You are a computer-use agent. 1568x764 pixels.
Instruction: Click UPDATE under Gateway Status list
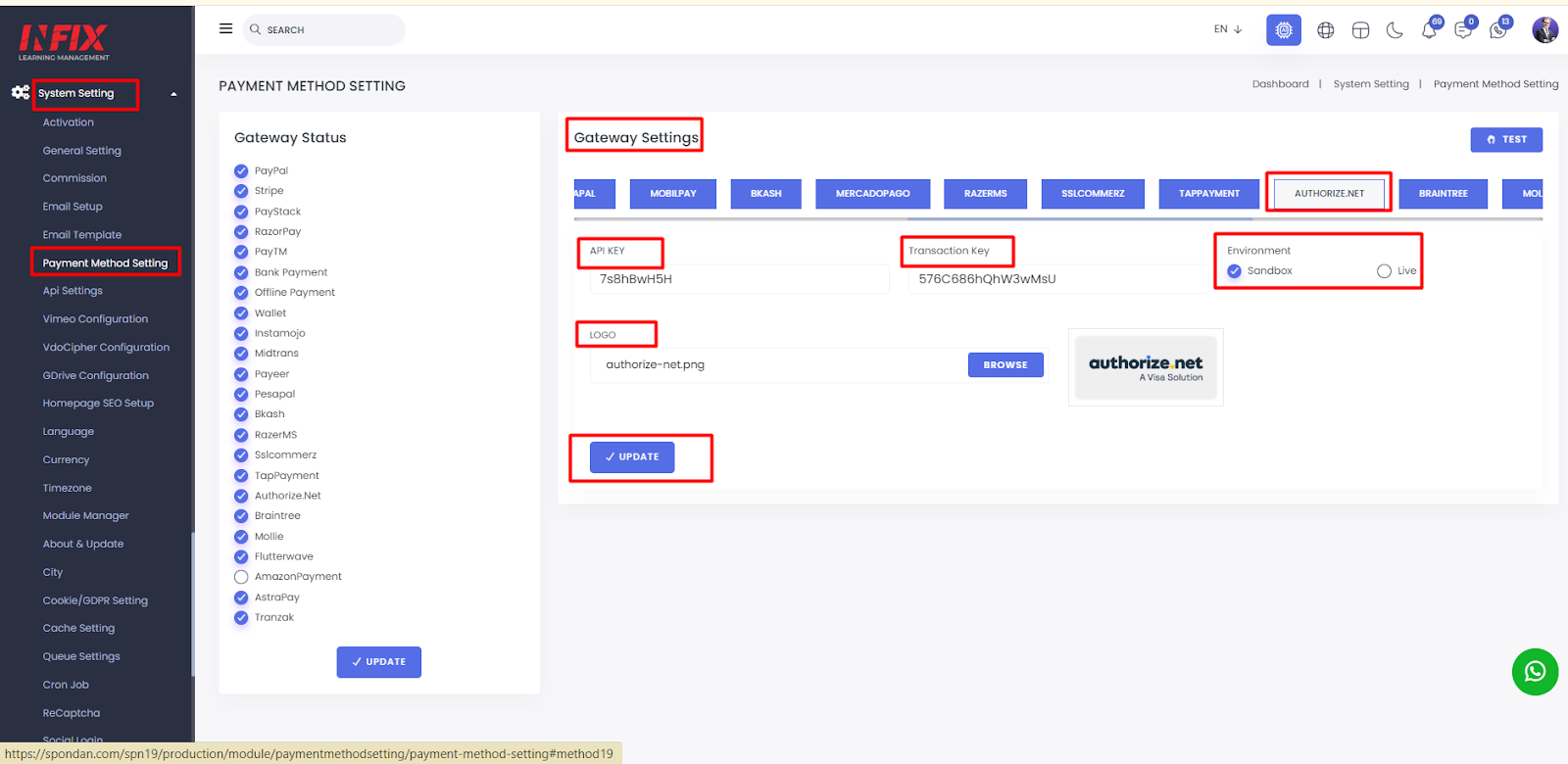(x=379, y=662)
